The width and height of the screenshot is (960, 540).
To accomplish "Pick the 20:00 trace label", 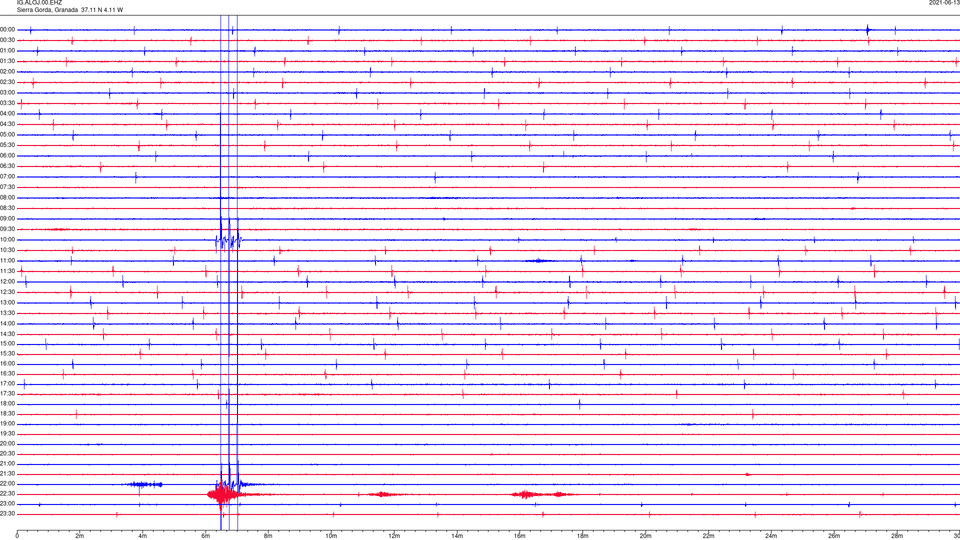I will (8, 444).
